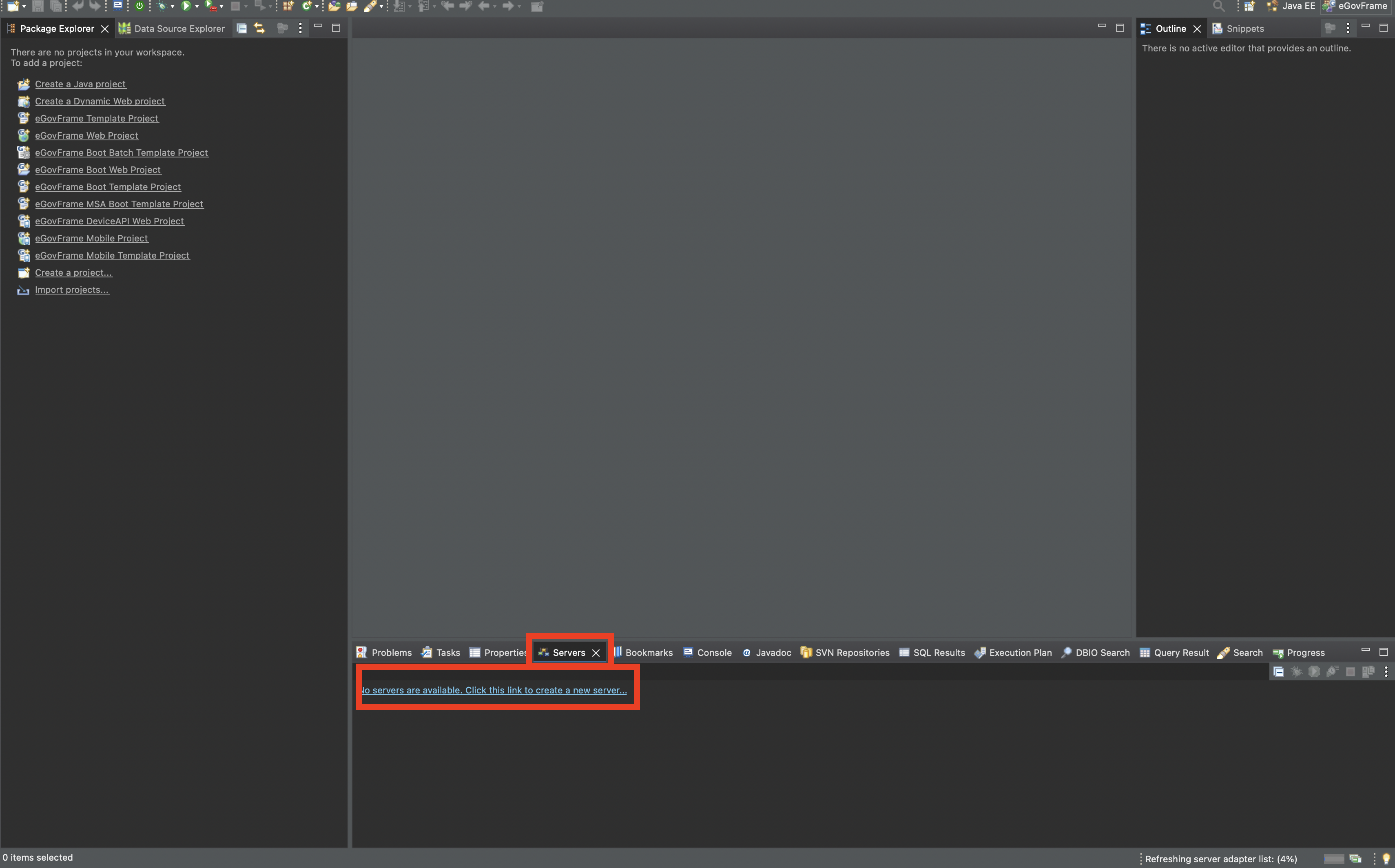
Task: Open Package Explorer view menu (three dots)
Action: tap(300, 28)
